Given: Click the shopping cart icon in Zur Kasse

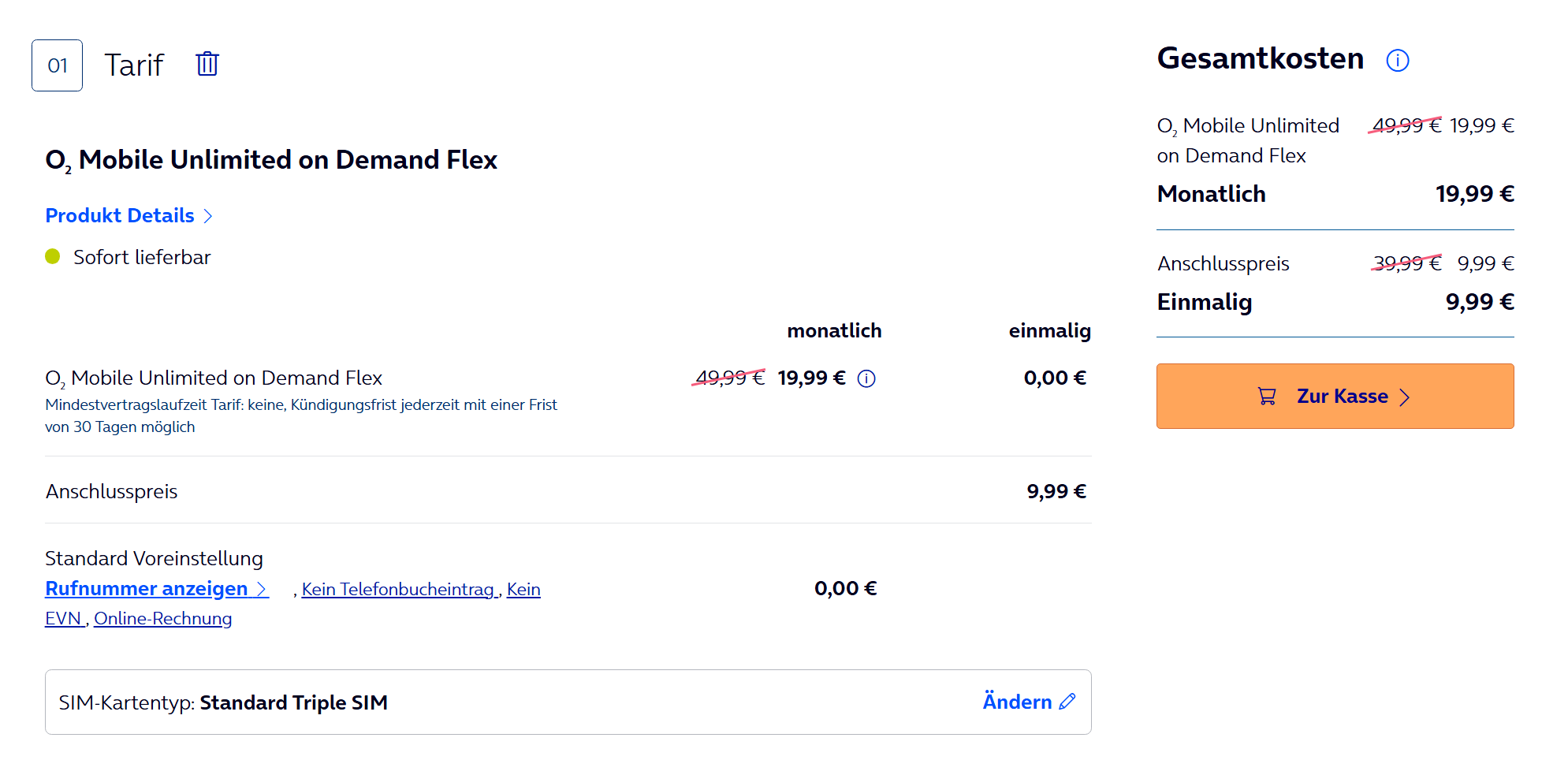Looking at the screenshot, I should (1267, 397).
